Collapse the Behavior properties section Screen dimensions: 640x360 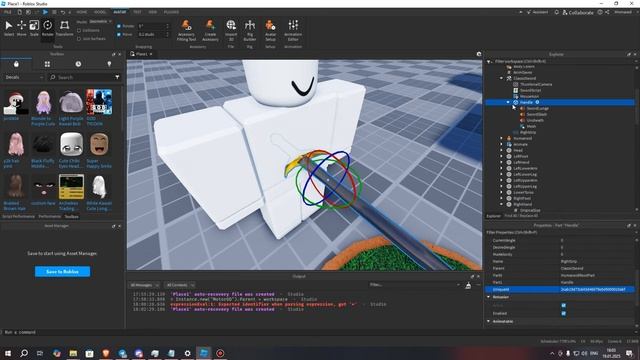tap(489, 297)
